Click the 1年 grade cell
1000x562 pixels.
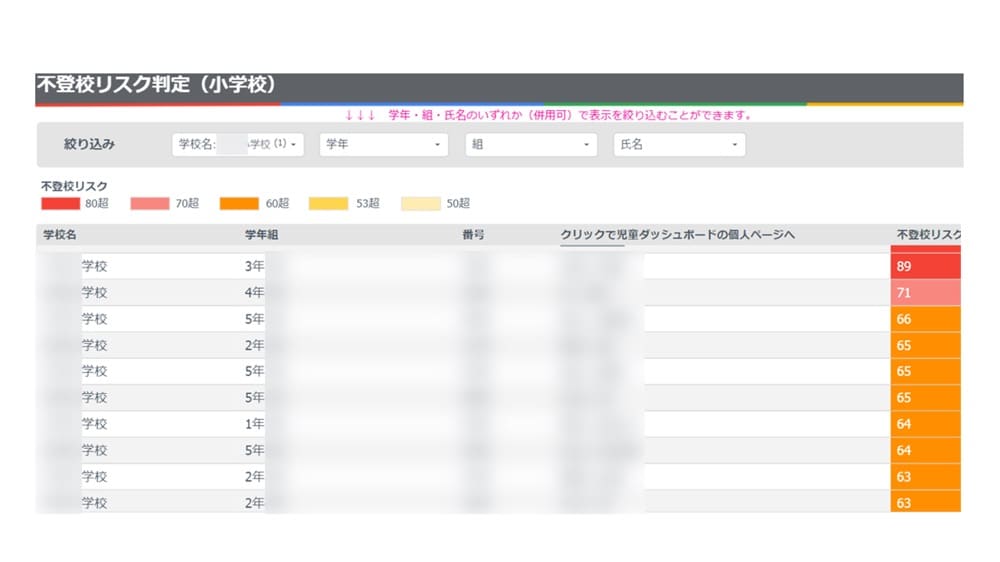coord(254,424)
